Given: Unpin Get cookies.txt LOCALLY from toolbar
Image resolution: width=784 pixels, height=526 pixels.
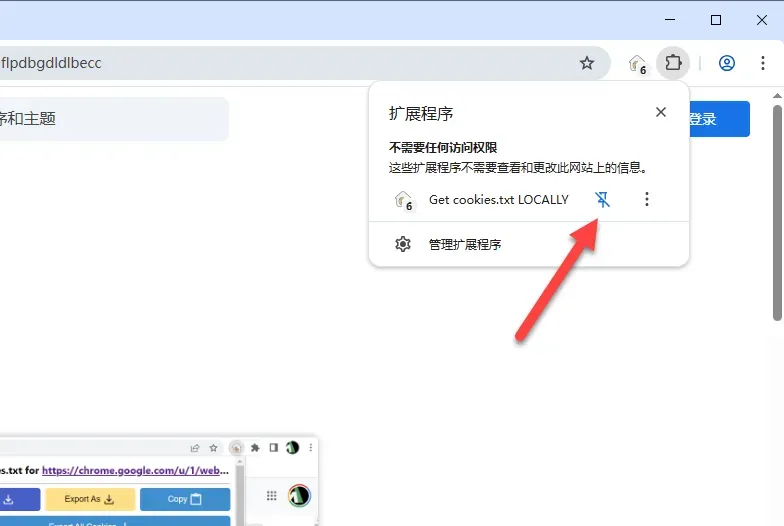Looking at the screenshot, I should coord(602,200).
